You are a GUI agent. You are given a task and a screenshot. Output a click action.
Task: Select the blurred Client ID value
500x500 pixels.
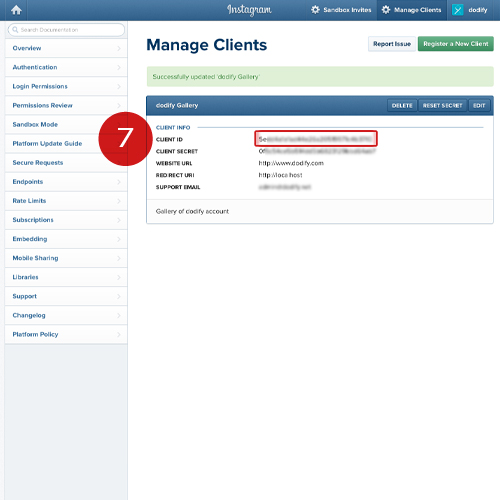(315, 139)
